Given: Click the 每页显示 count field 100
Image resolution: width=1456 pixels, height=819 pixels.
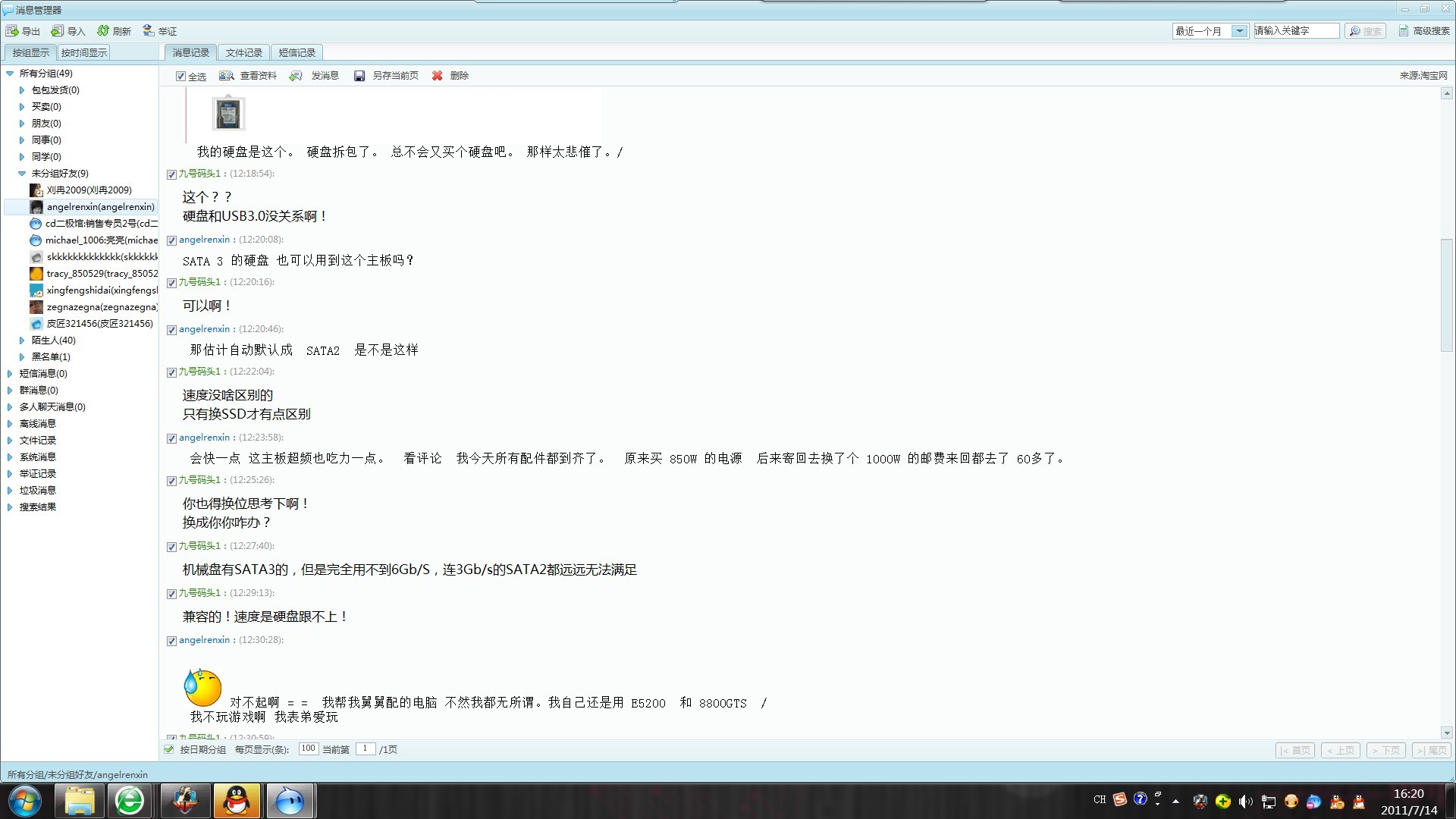Looking at the screenshot, I should 308,749.
